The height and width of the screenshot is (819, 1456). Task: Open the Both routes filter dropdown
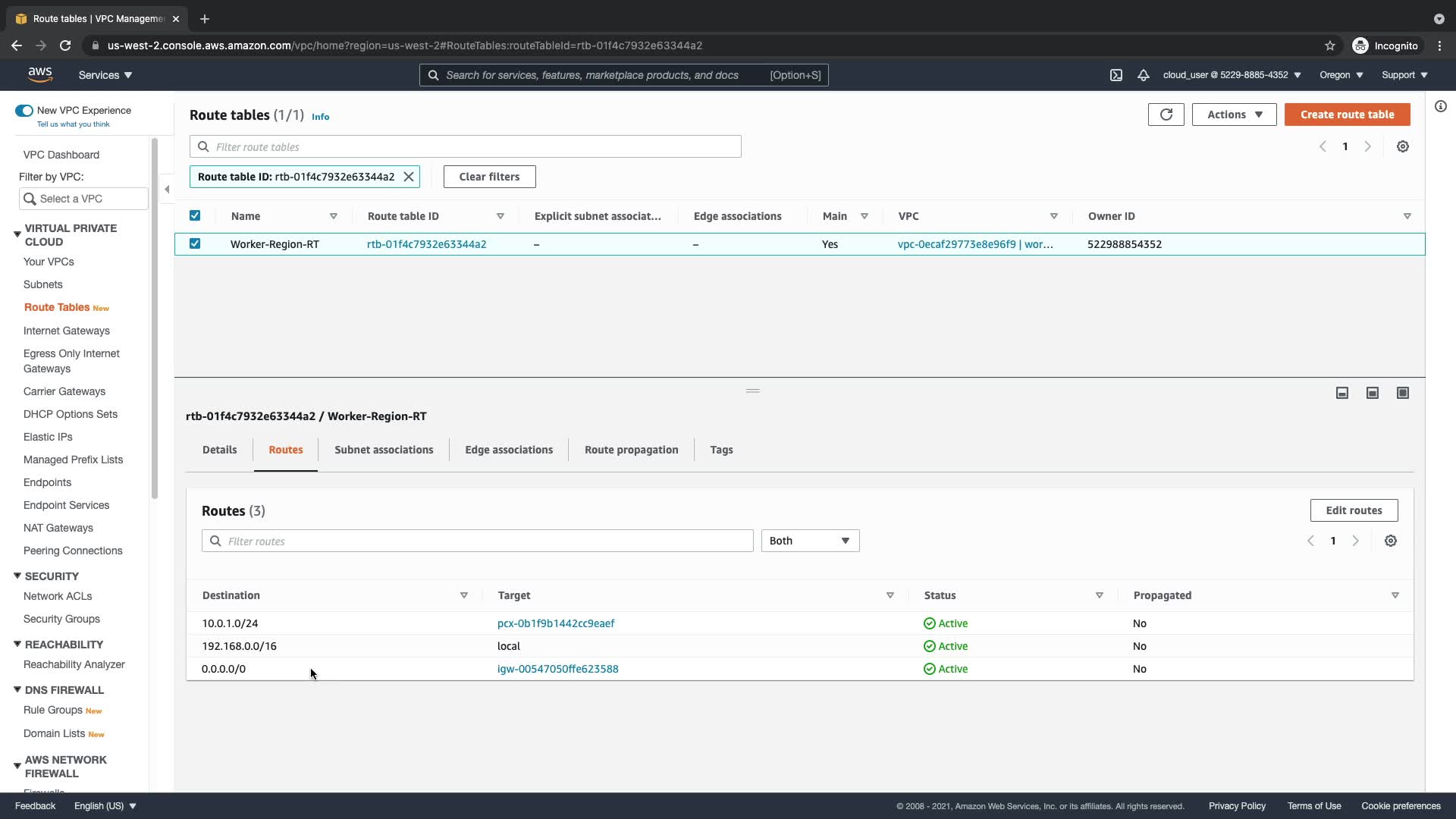click(x=810, y=541)
